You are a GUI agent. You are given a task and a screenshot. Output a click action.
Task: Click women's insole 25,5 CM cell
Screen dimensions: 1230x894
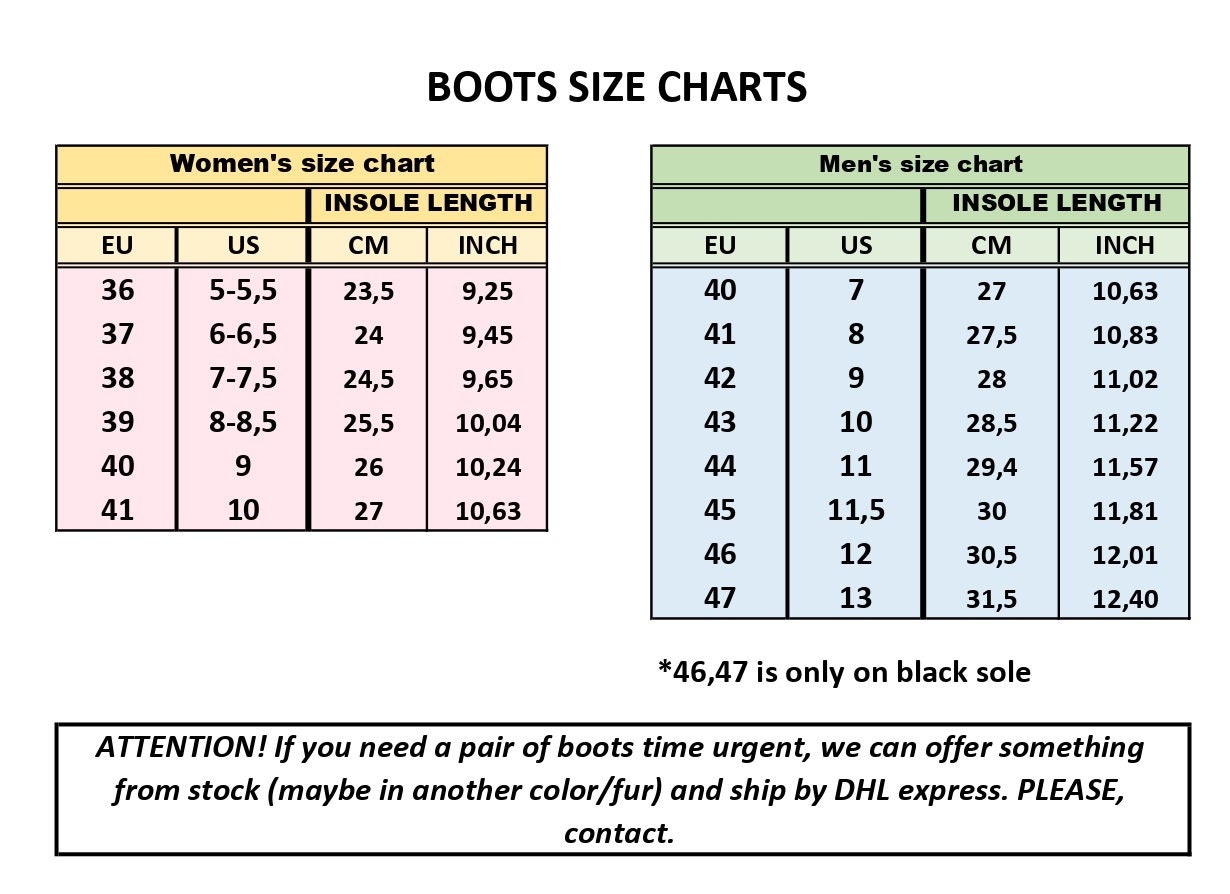[369, 423]
